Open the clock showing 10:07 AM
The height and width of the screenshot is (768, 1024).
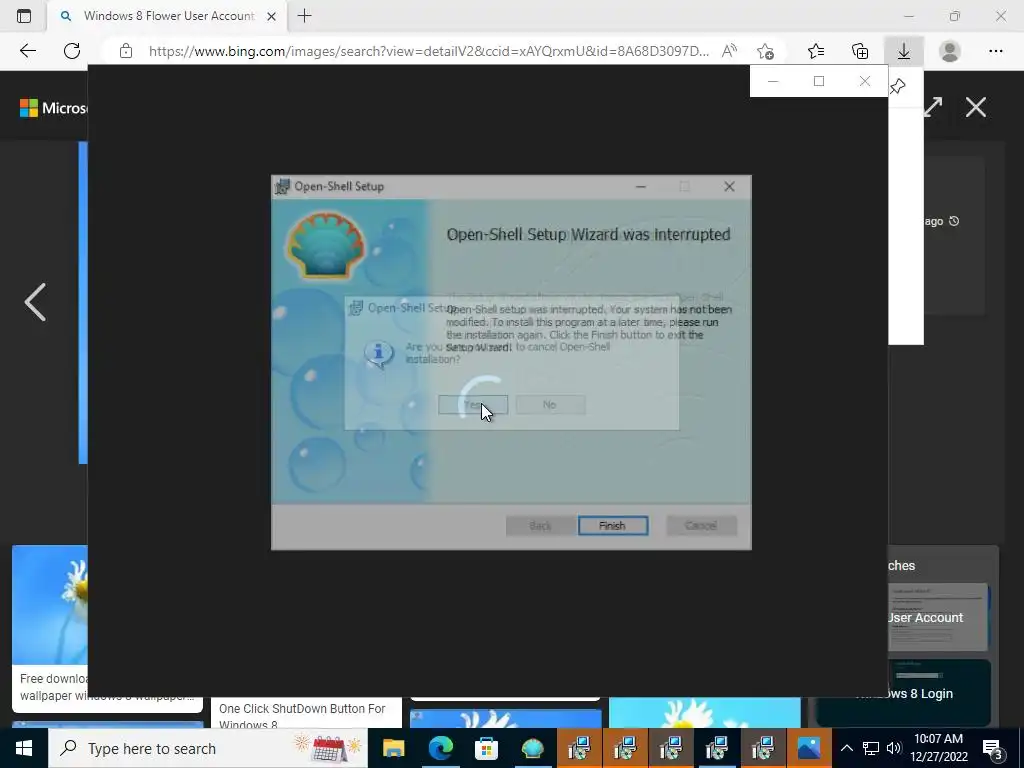[x=938, y=748]
